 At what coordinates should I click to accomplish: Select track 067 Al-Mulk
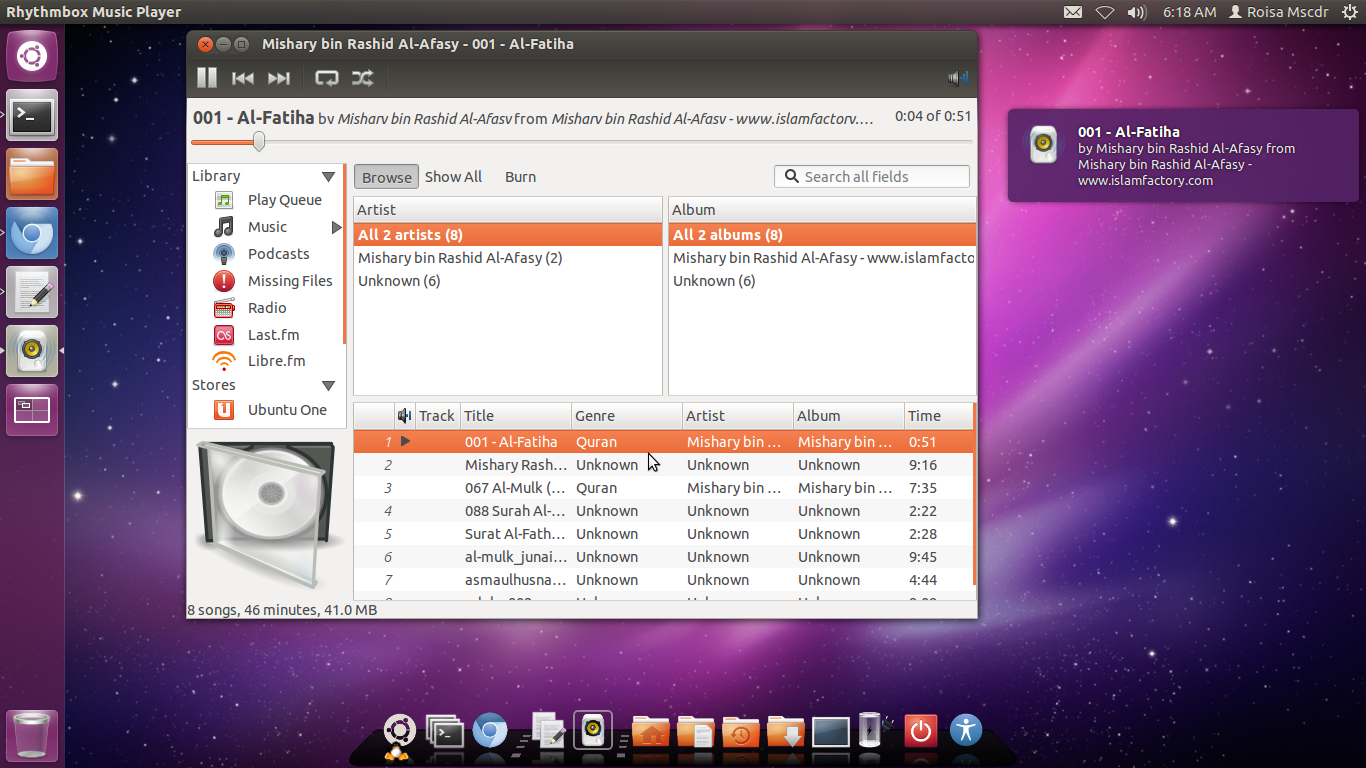coord(662,488)
